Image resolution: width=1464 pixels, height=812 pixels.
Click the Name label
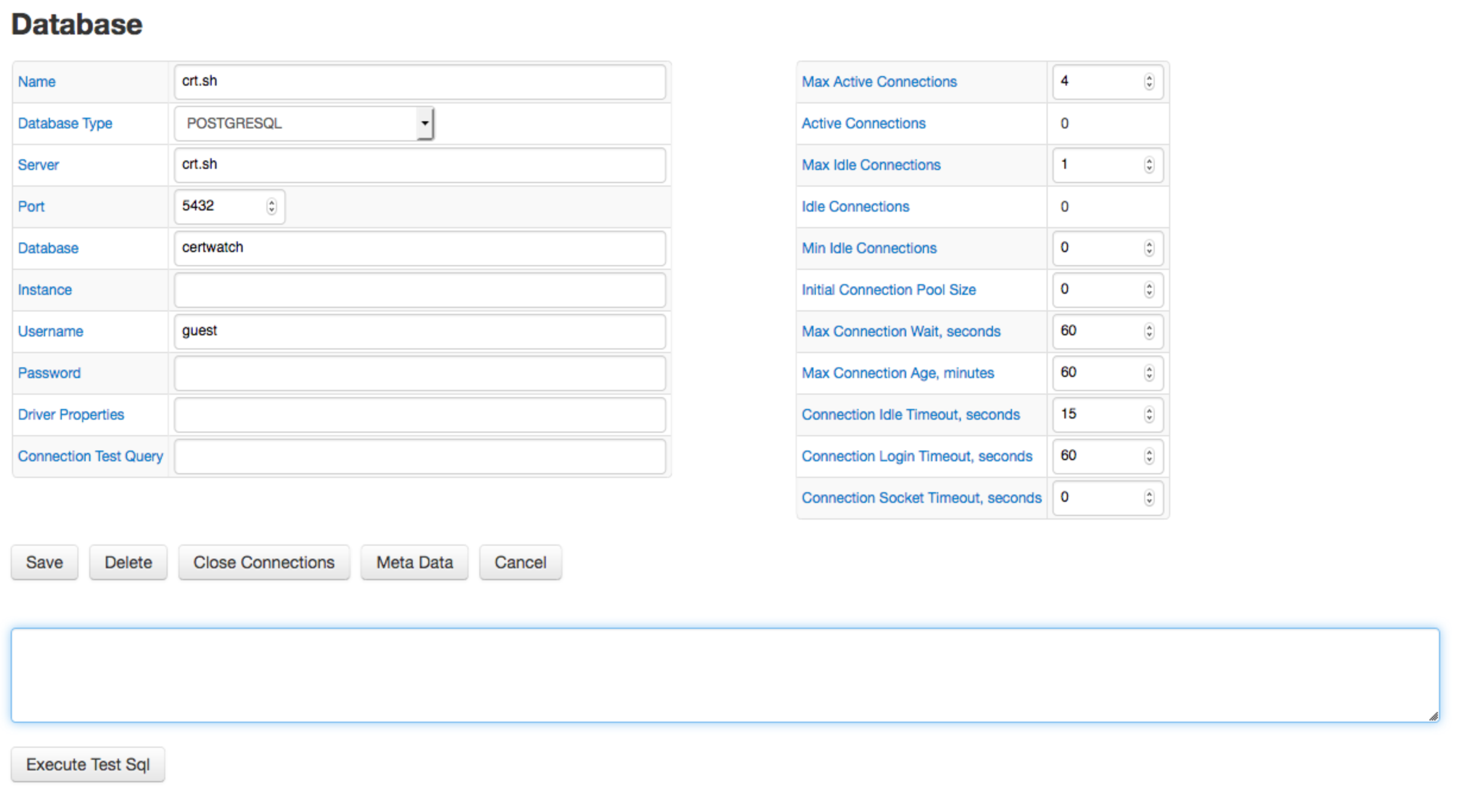coord(37,82)
